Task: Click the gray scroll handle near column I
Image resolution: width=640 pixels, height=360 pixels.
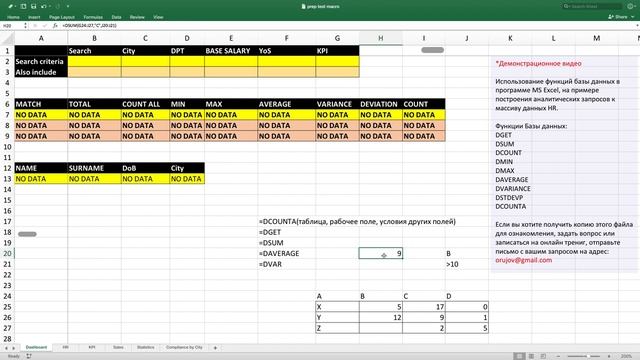Action: 433,50
